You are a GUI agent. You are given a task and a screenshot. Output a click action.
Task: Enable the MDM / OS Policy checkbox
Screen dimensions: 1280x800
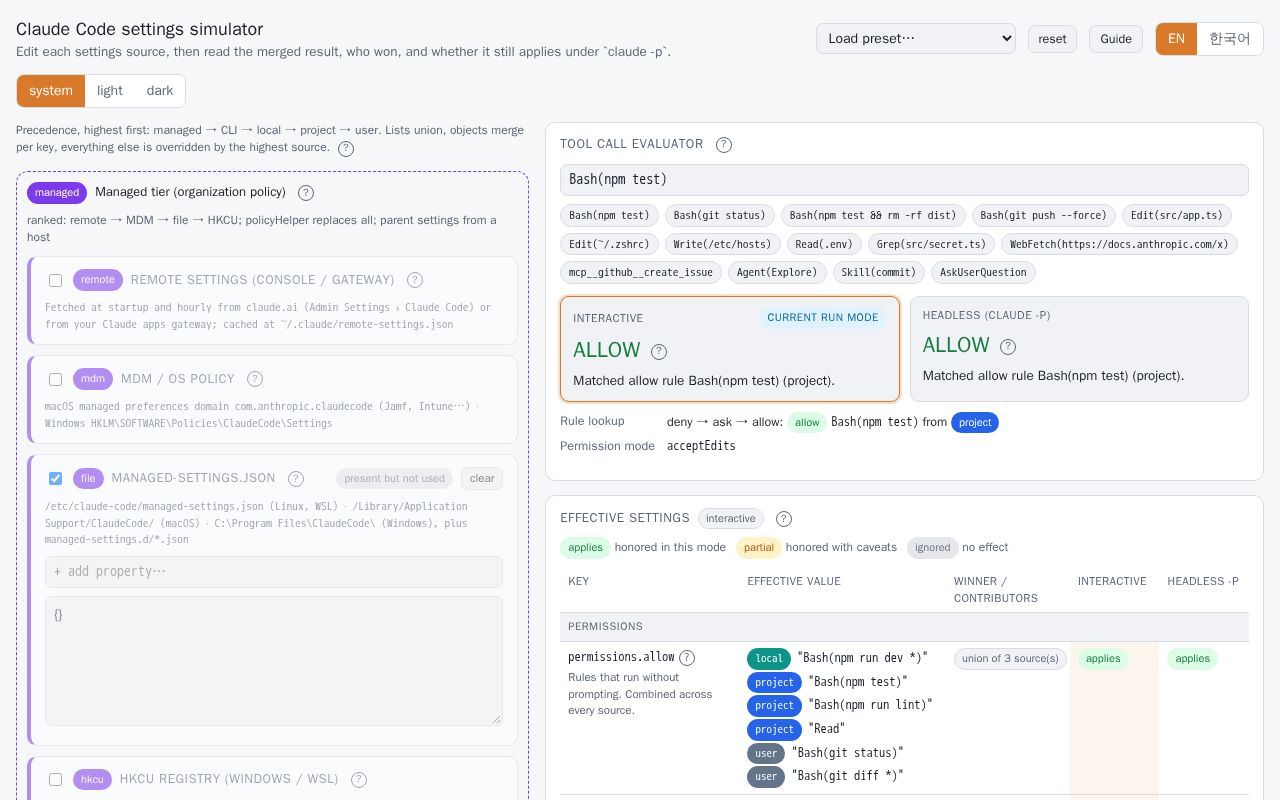click(56, 379)
